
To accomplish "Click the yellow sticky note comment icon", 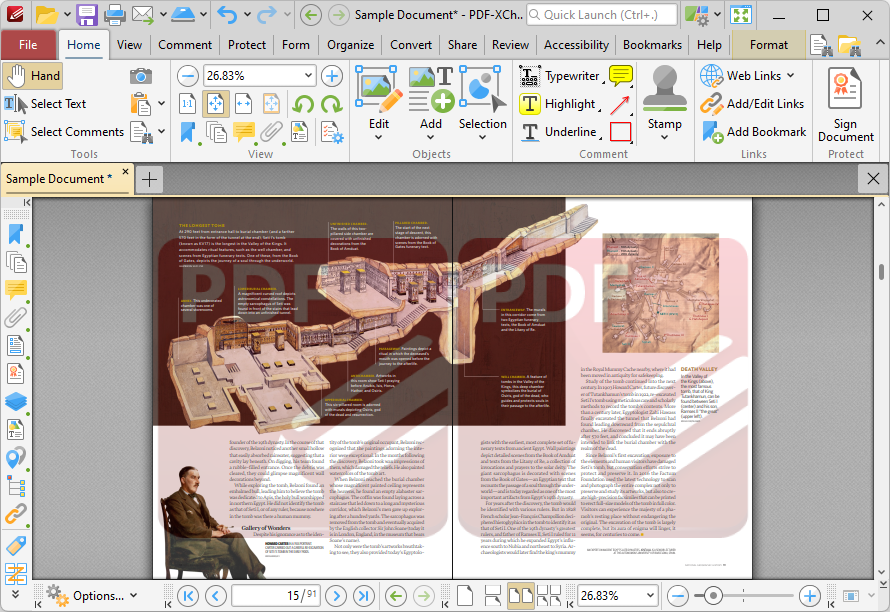I will coord(620,76).
